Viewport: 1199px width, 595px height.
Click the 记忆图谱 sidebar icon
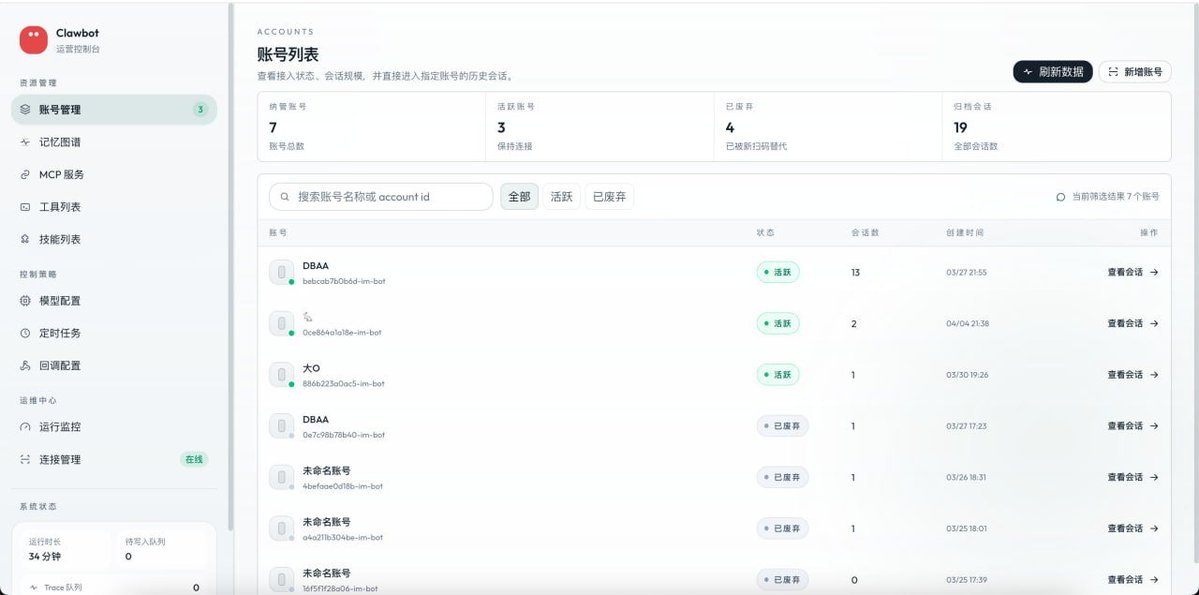click(x=25, y=142)
